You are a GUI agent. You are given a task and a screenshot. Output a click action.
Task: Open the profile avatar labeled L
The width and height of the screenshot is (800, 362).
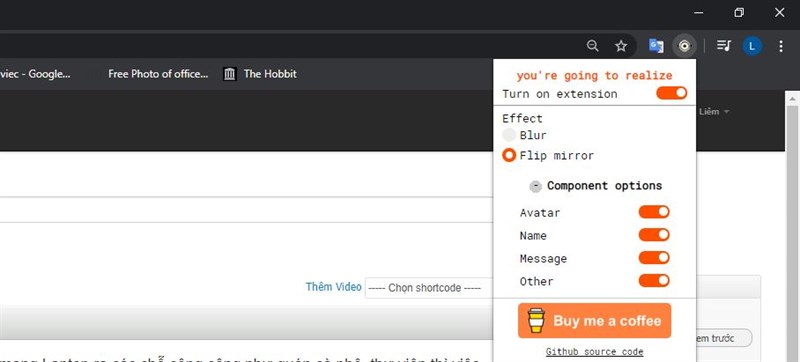pos(752,46)
